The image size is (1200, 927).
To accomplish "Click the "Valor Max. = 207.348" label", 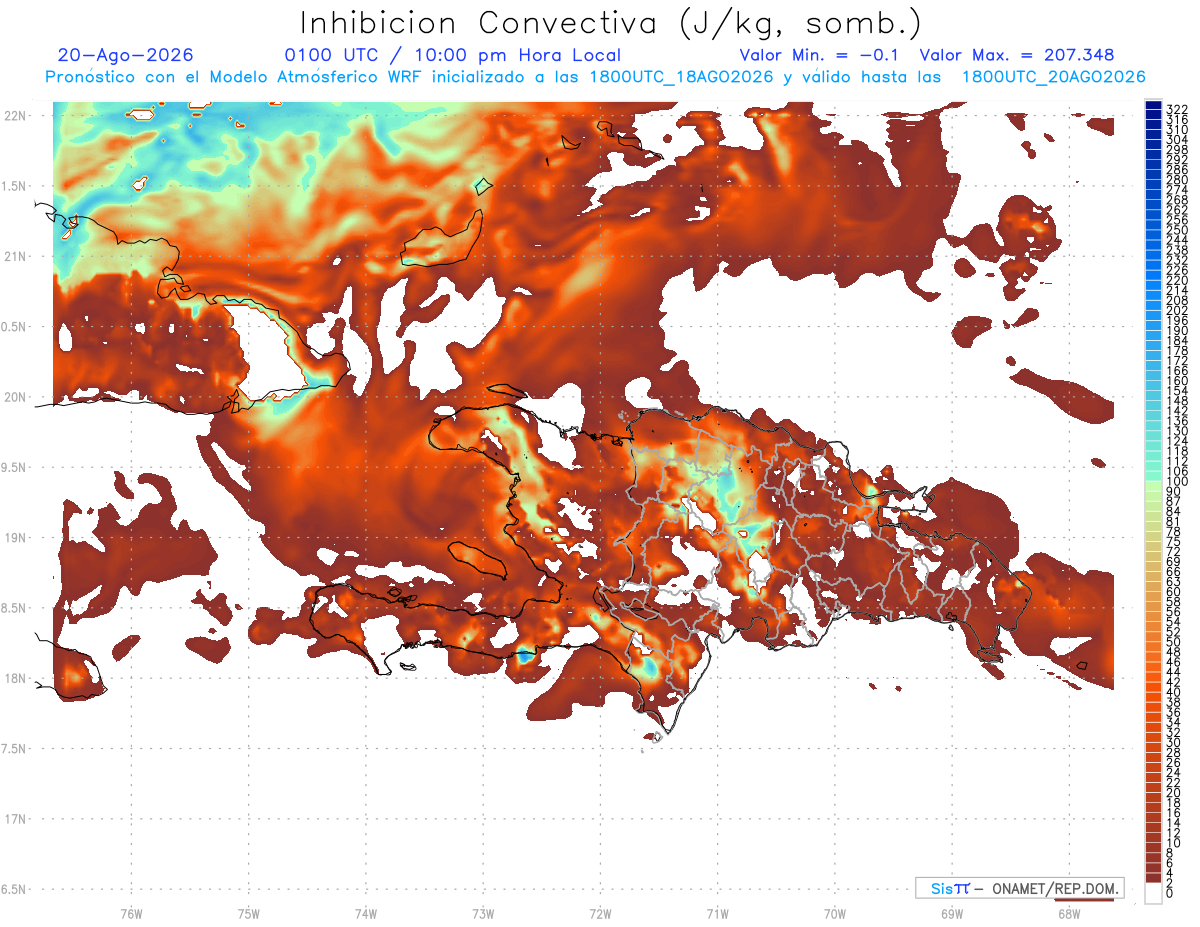I will (x=1017, y=55).
